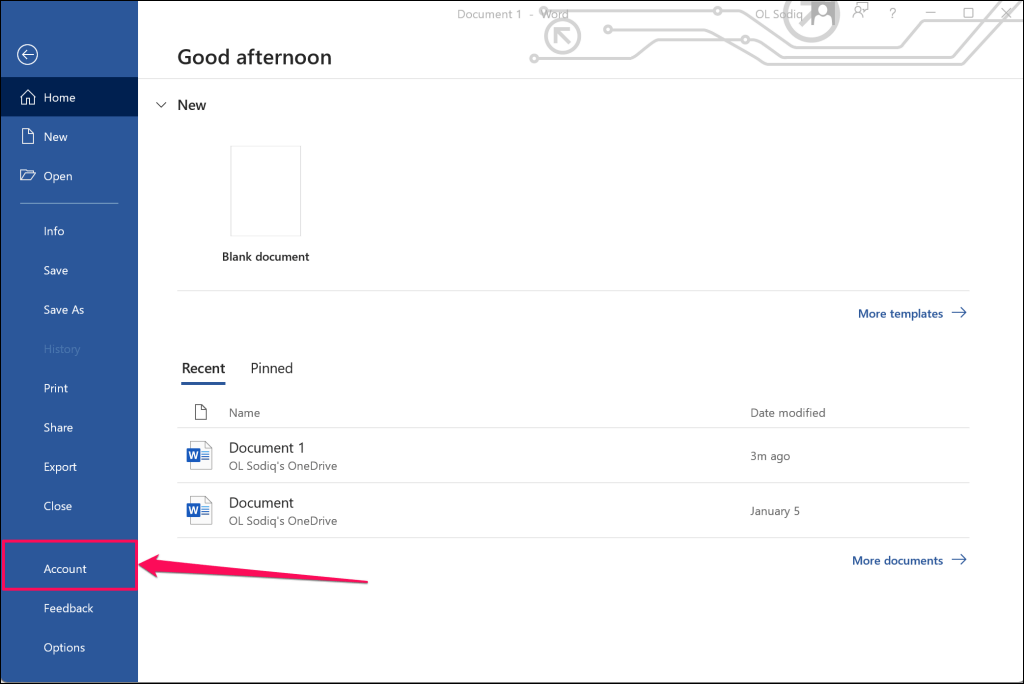Viewport: 1024px width, 684px height.
Task: Open the Export page
Action: coord(60,467)
